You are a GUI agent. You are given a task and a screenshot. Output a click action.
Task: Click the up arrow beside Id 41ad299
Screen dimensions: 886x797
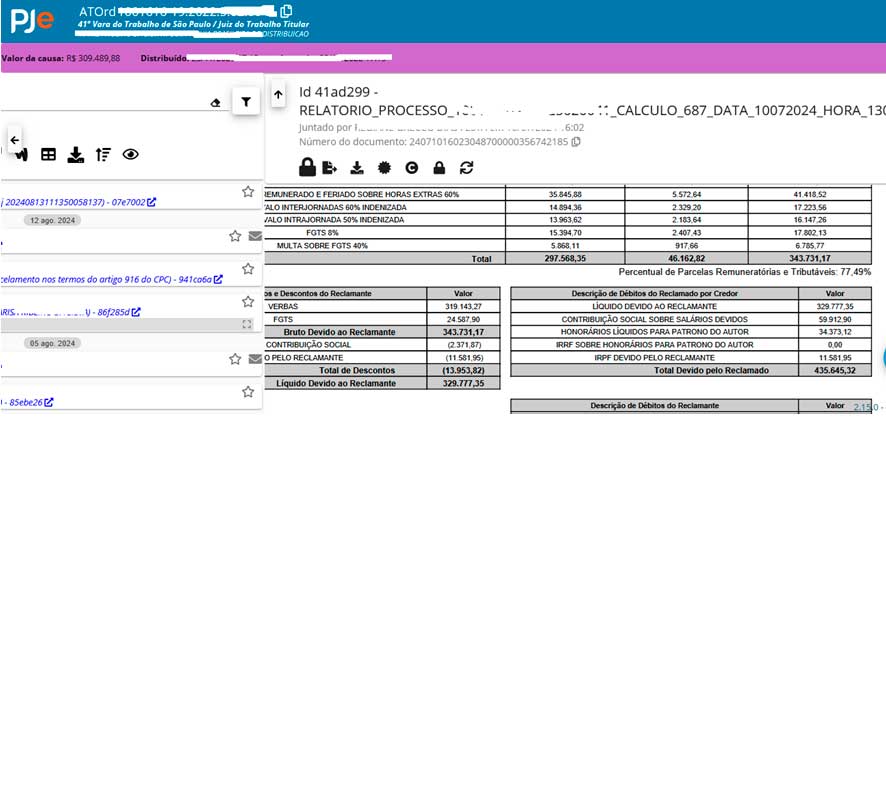278,94
